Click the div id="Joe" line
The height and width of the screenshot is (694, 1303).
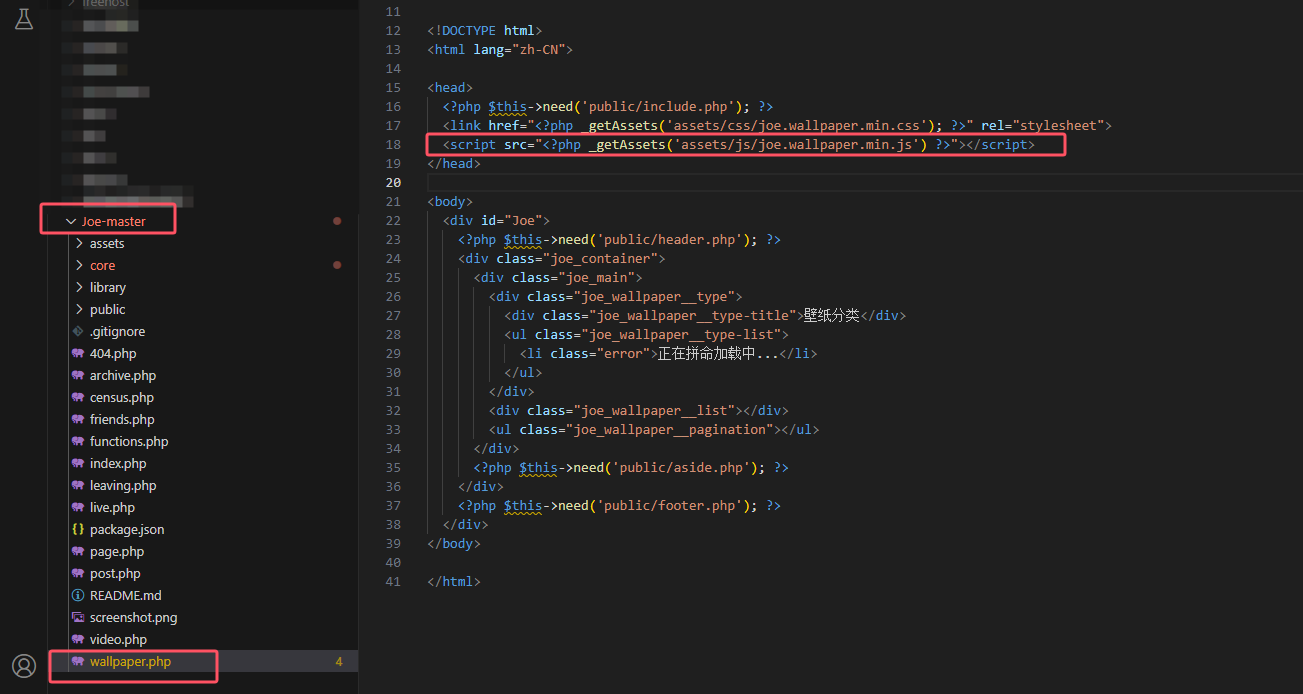point(496,220)
